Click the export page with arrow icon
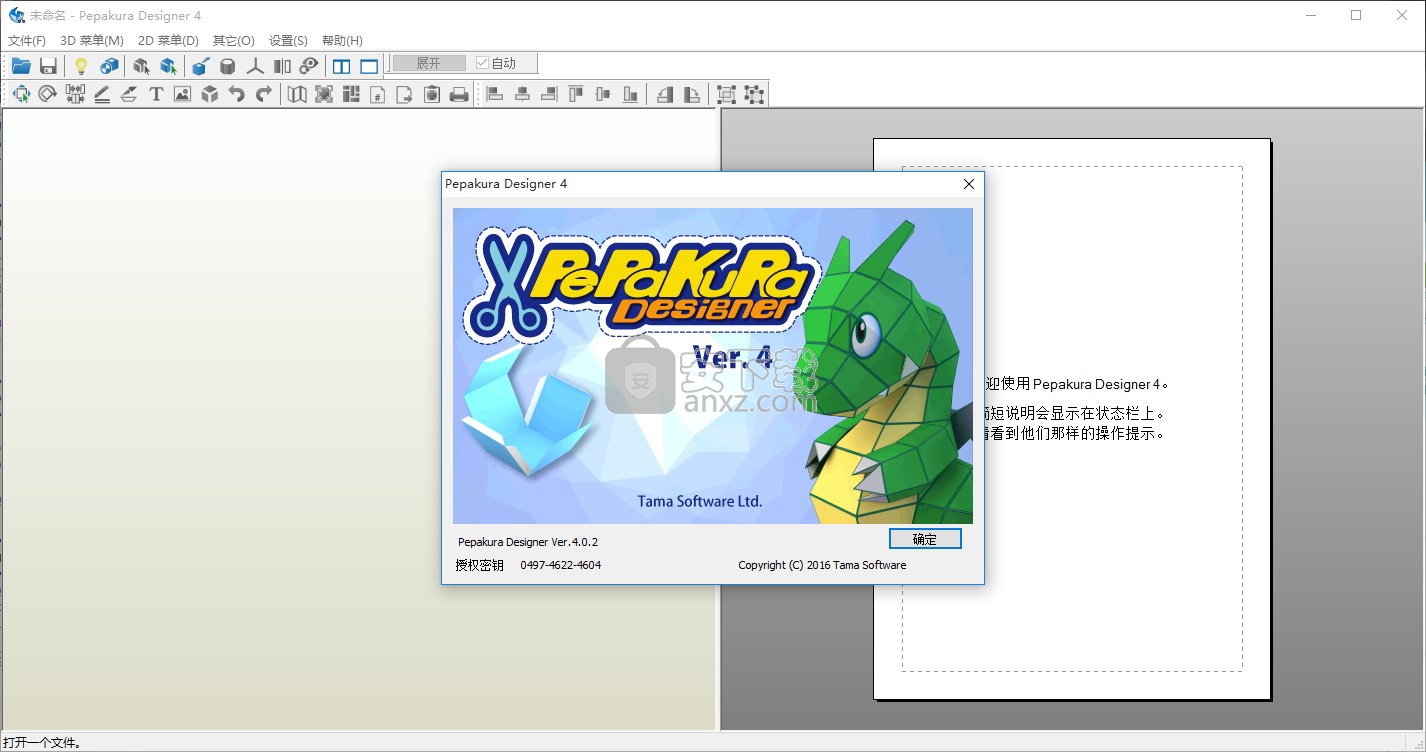Image resolution: width=1426 pixels, height=752 pixels. pos(405,94)
